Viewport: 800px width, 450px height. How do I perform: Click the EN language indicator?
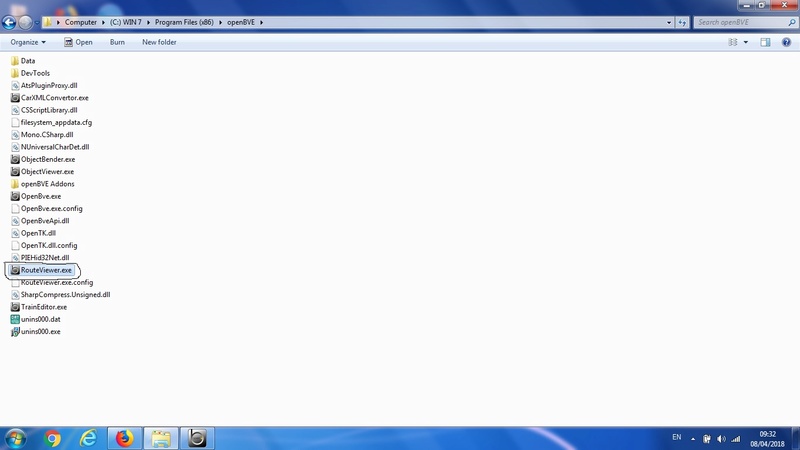coord(677,437)
